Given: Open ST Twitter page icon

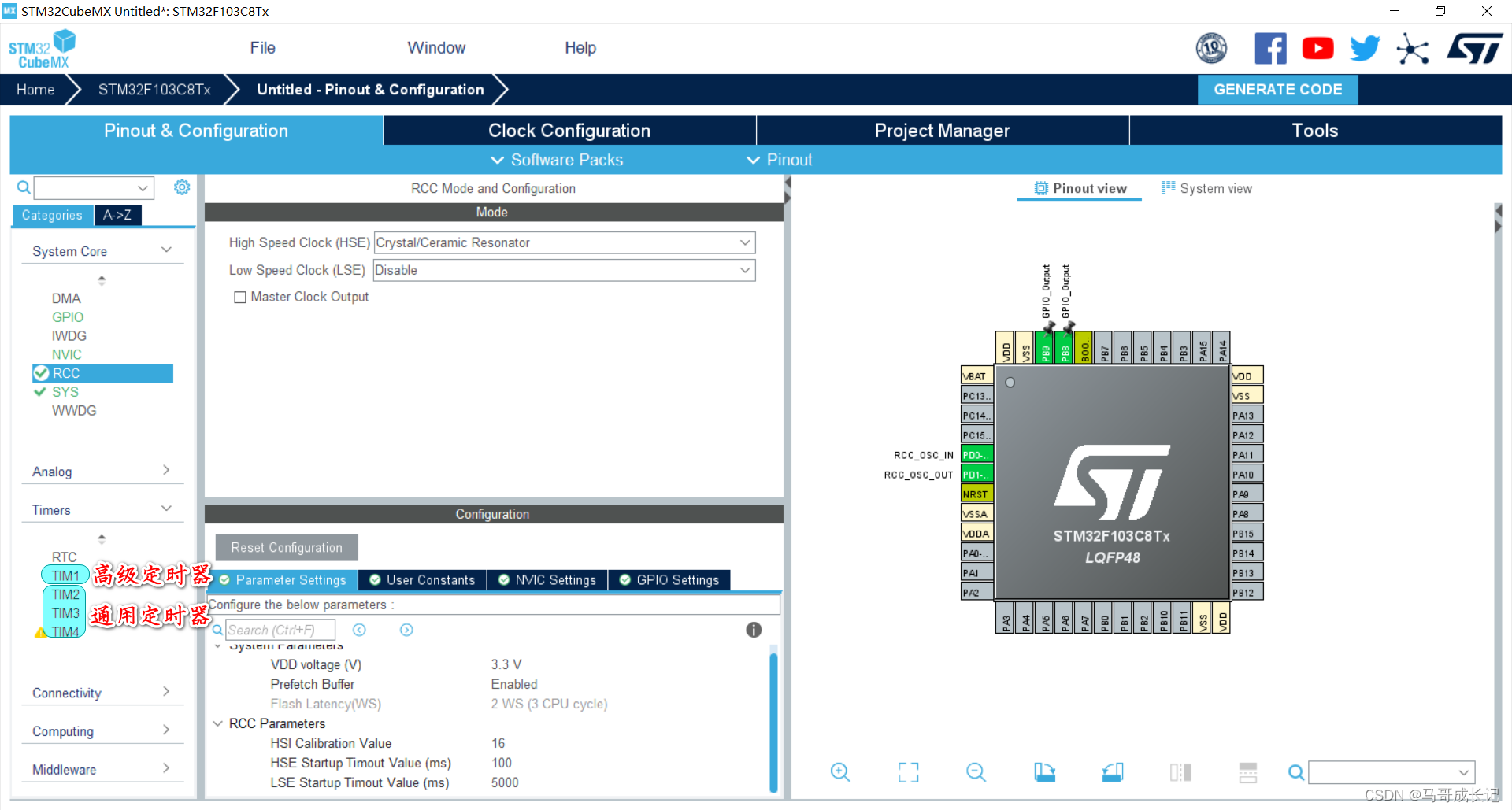Looking at the screenshot, I should pos(1365,49).
